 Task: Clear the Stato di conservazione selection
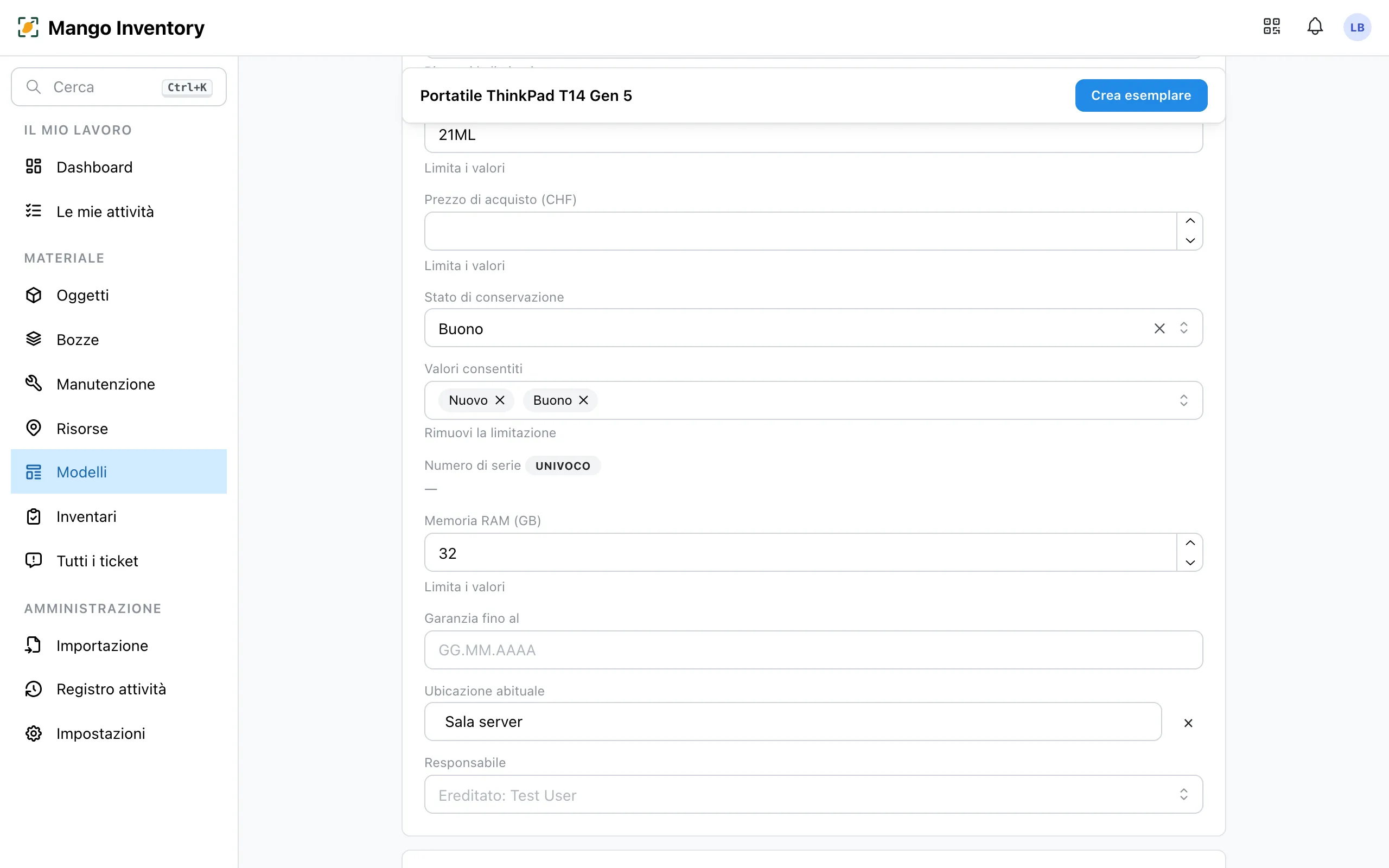[1159, 328]
